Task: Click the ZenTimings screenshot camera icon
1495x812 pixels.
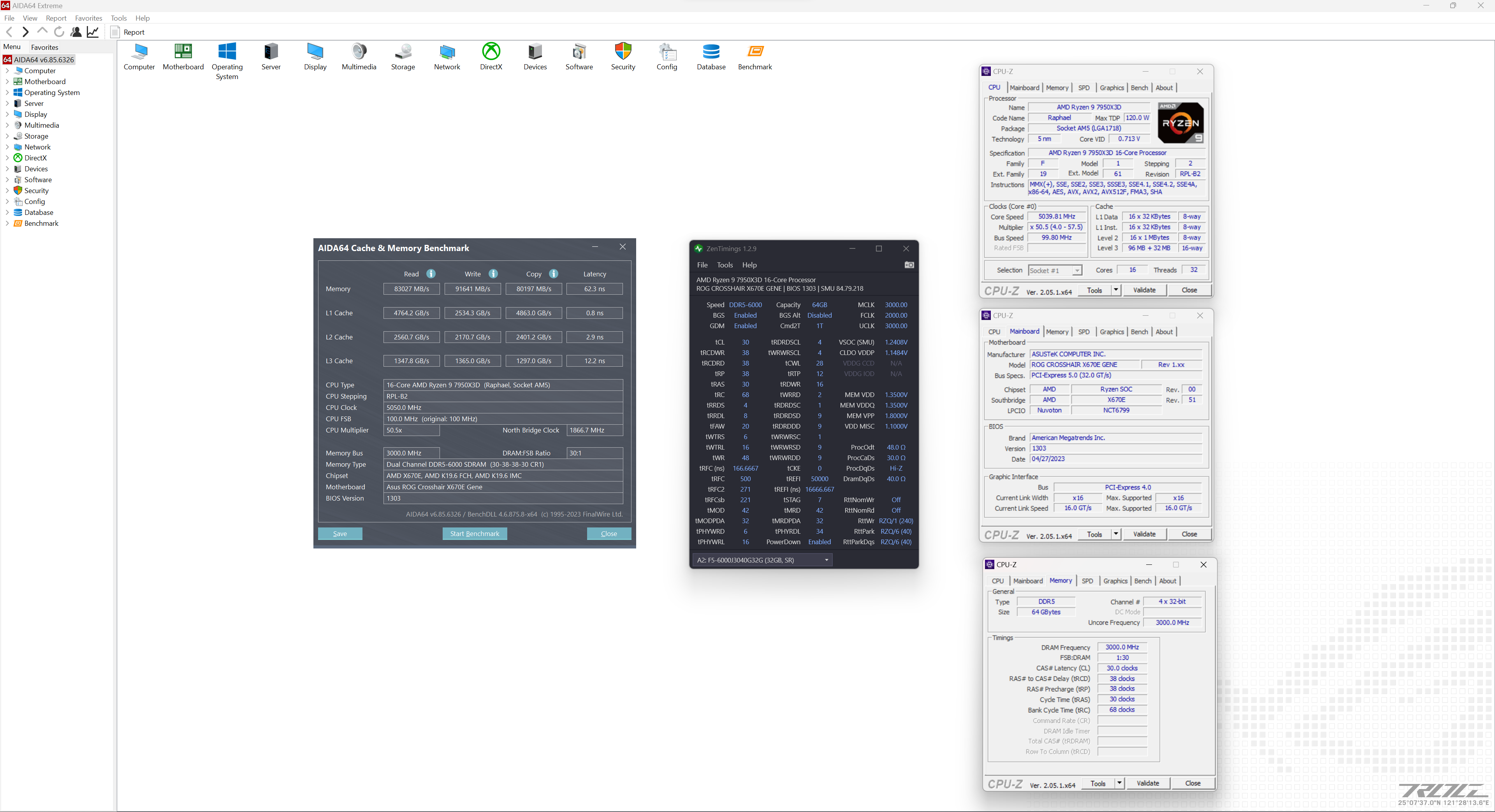Action: [x=909, y=265]
